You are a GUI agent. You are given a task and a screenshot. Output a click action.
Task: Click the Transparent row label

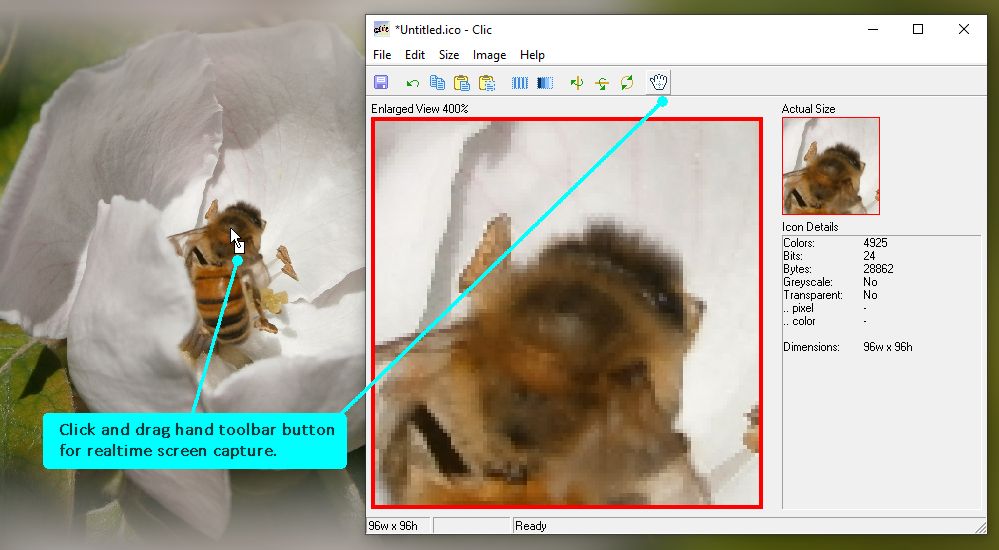[x=813, y=295]
